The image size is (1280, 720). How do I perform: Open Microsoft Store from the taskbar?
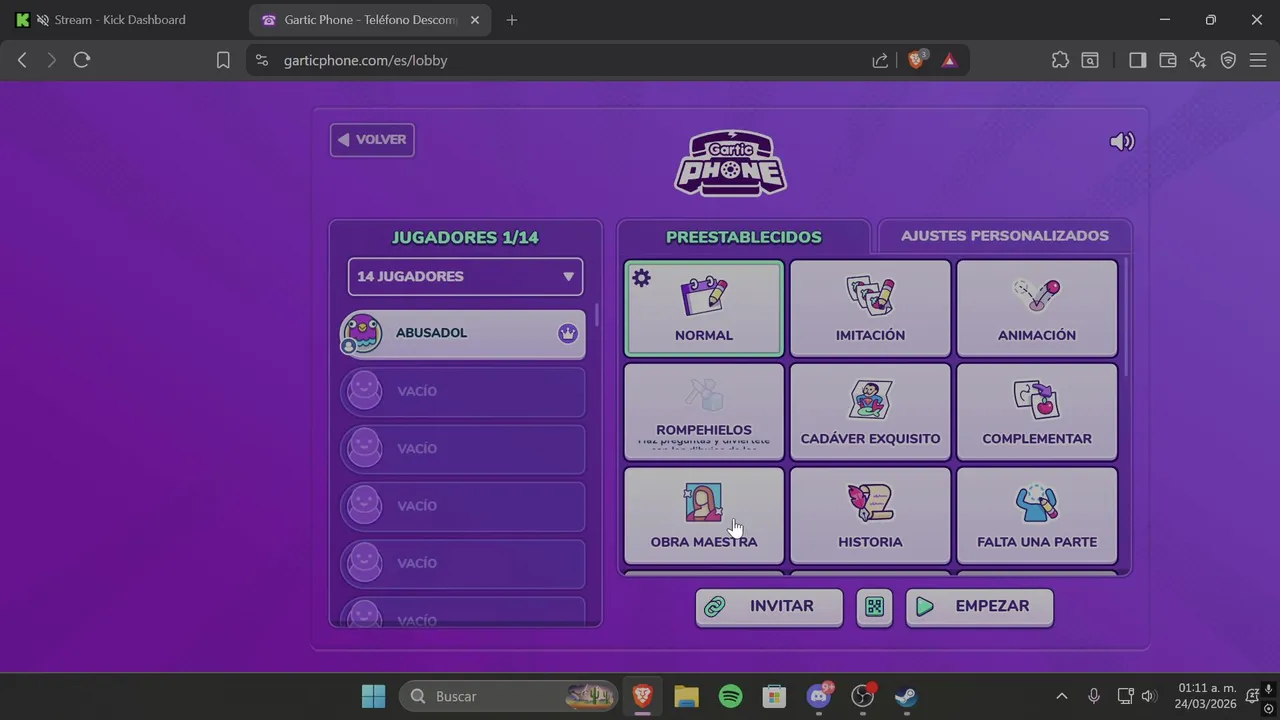[x=774, y=696]
